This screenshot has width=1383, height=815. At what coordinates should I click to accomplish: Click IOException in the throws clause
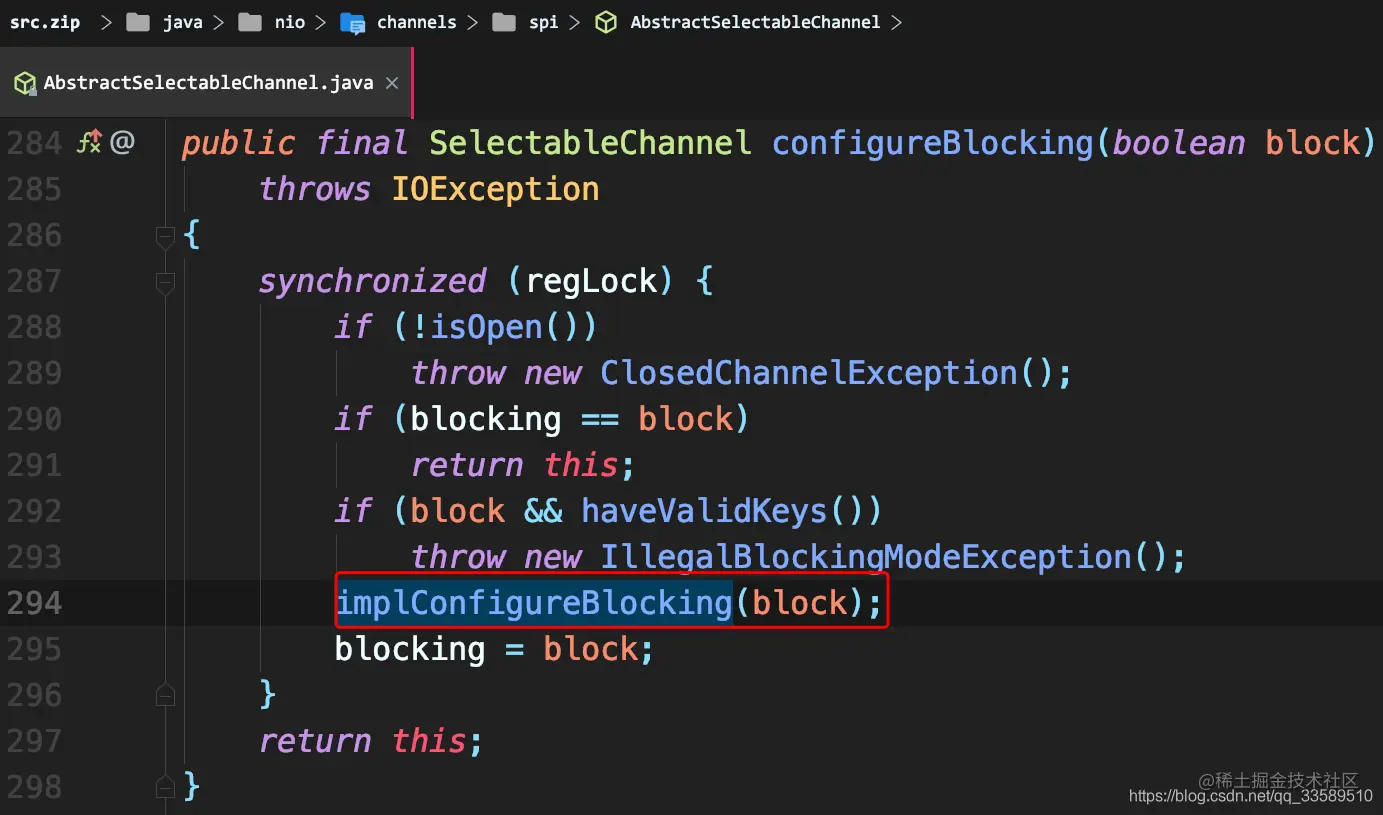coord(496,189)
